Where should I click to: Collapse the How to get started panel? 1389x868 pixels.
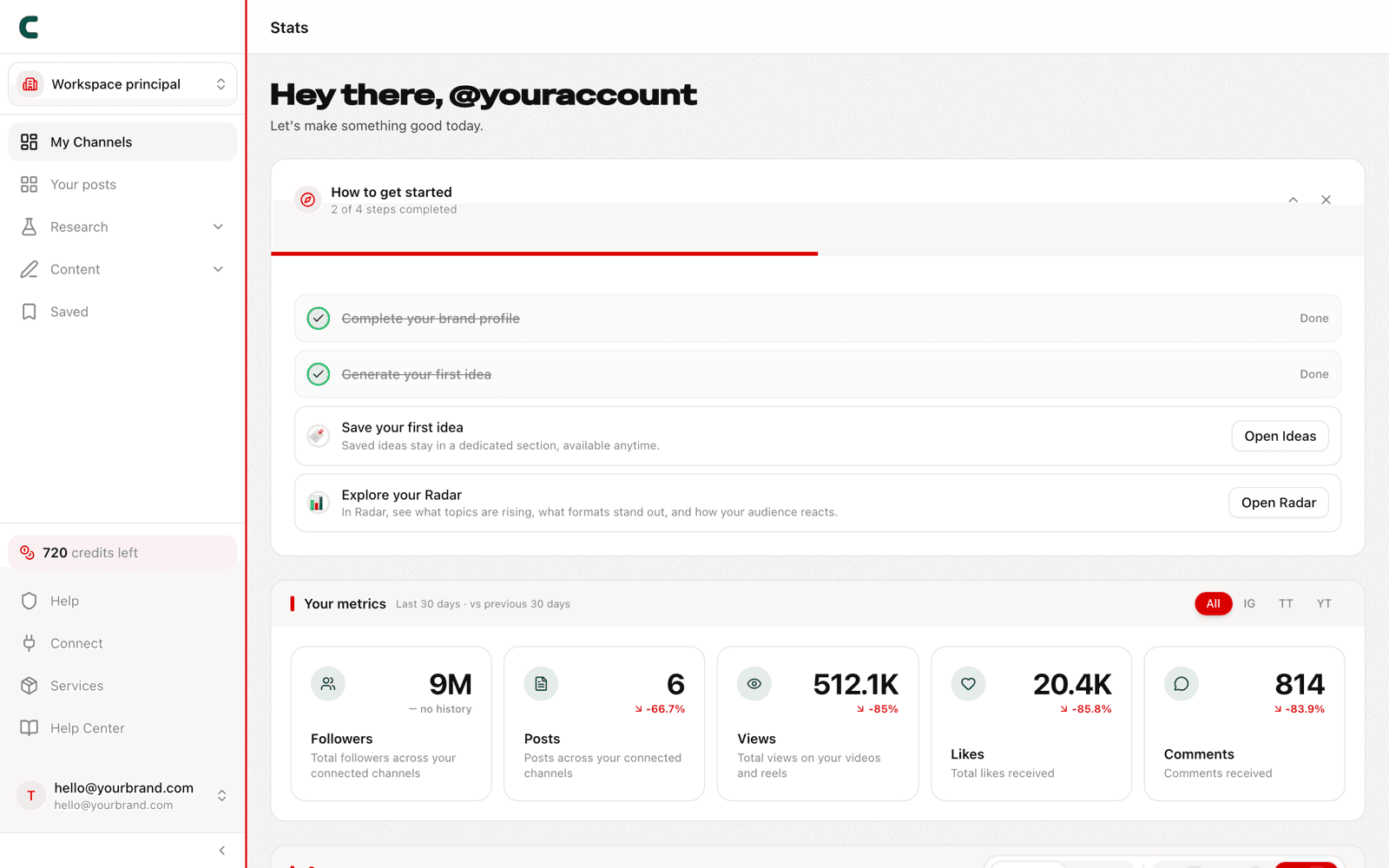click(1294, 200)
